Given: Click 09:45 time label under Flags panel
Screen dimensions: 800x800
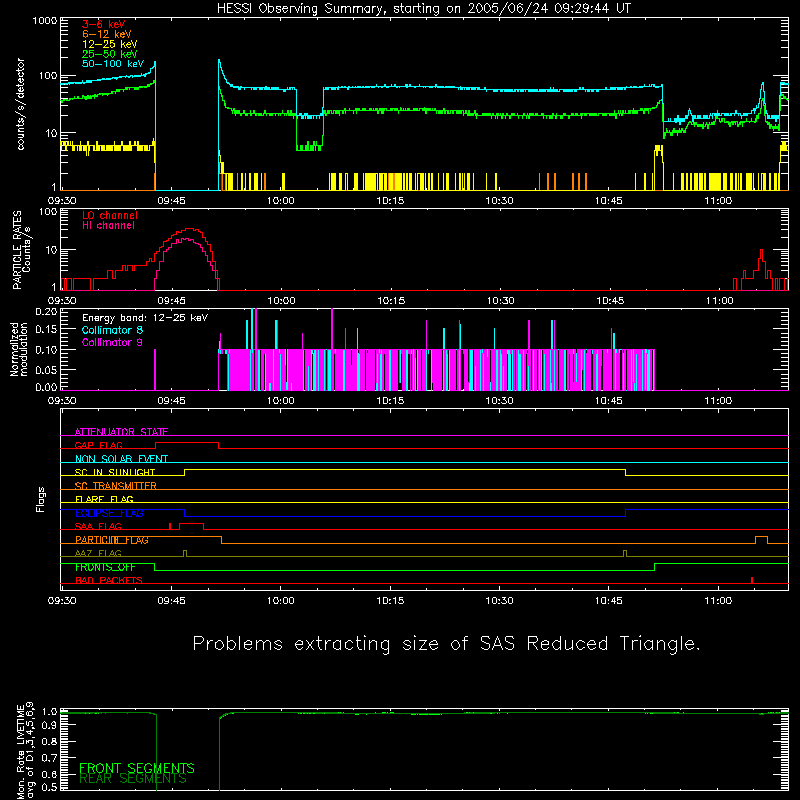Looking at the screenshot, I should click(x=171, y=601).
